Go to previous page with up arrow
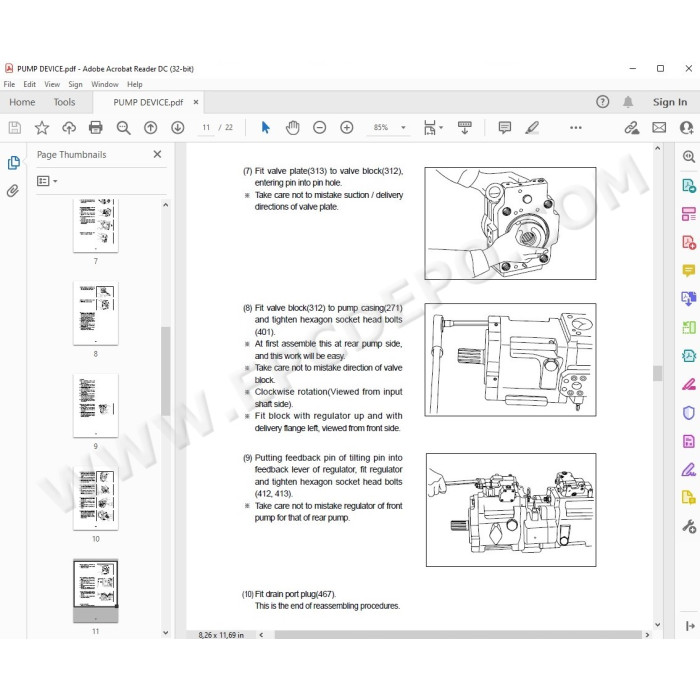This screenshot has height=700, width=700. pos(150,128)
